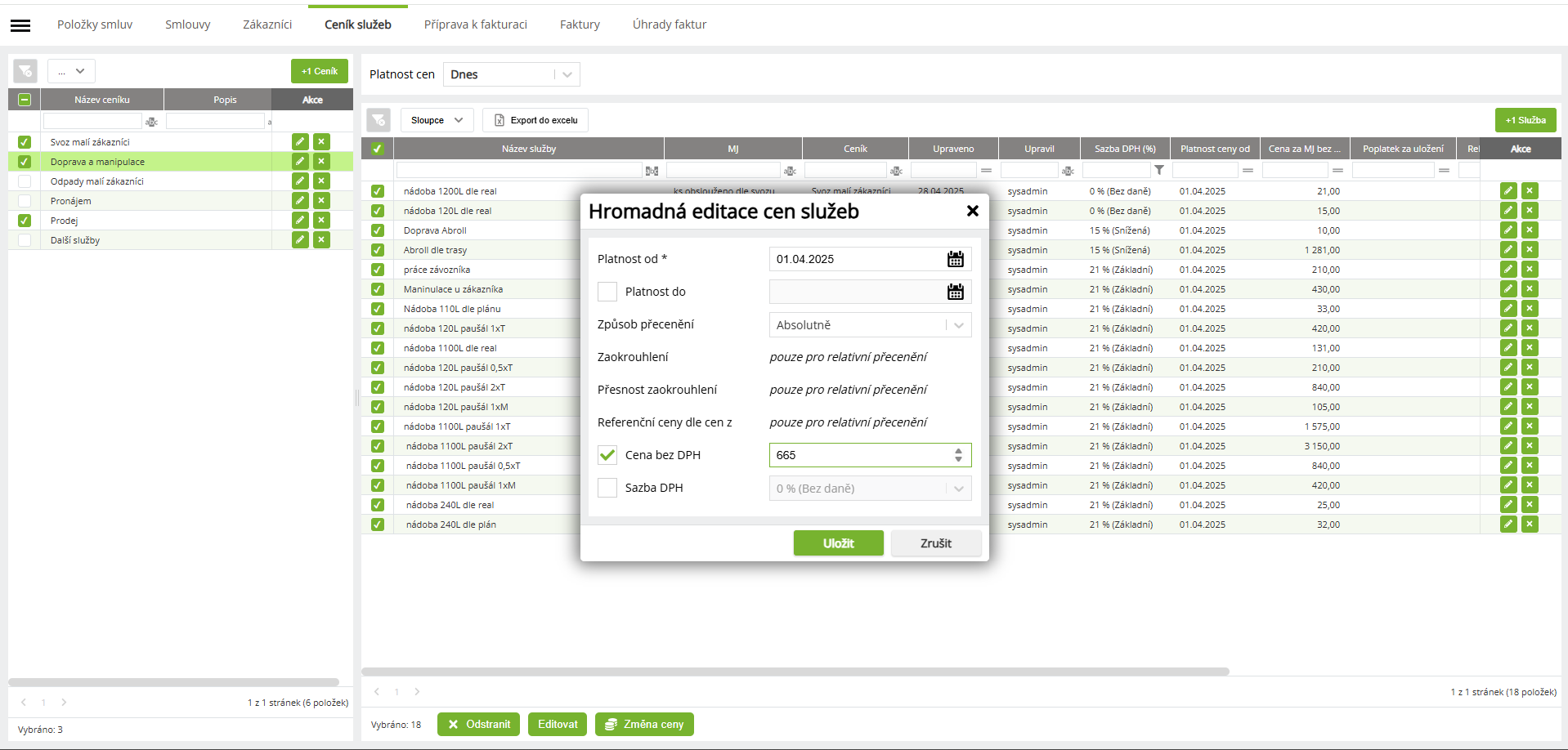Image resolution: width=1568 pixels, height=750 pixels.
Task: Uncheck the Prodej price list checkbox
Action: (x=25, y=221)
